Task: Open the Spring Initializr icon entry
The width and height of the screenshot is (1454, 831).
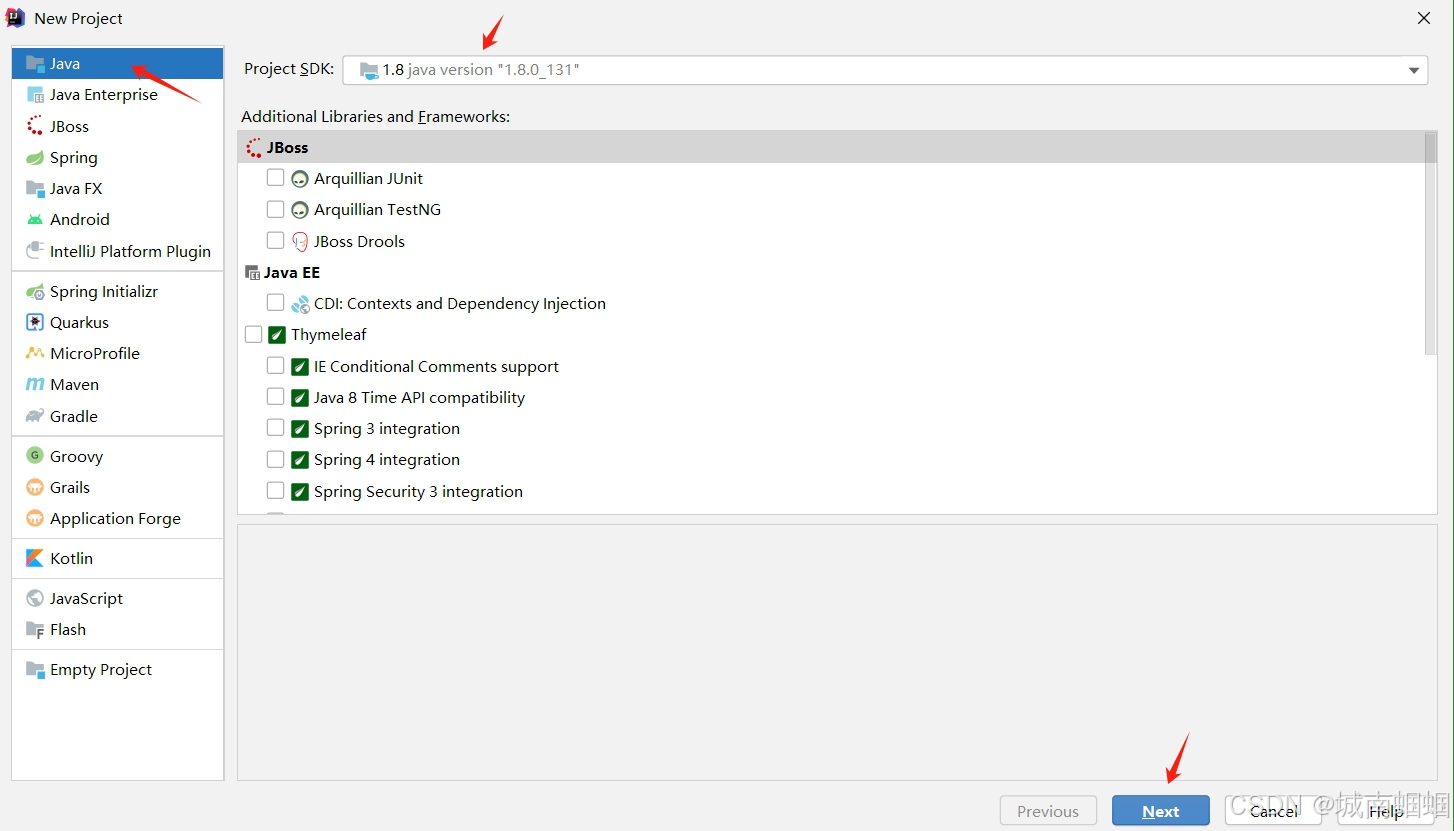Action: 35,292
